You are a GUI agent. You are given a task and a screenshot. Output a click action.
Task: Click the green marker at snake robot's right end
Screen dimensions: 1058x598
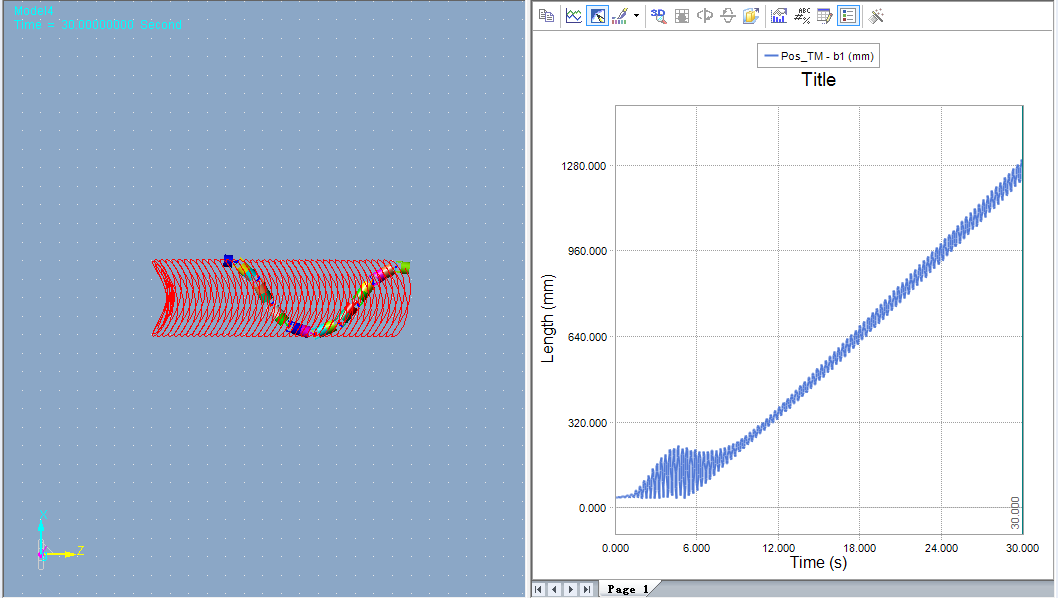click(x=403, y=267)
